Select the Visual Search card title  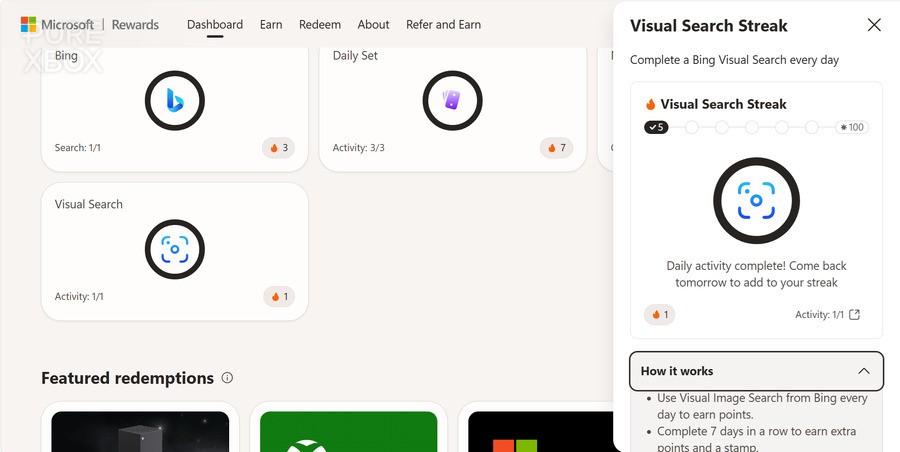(x=88, y=204)
